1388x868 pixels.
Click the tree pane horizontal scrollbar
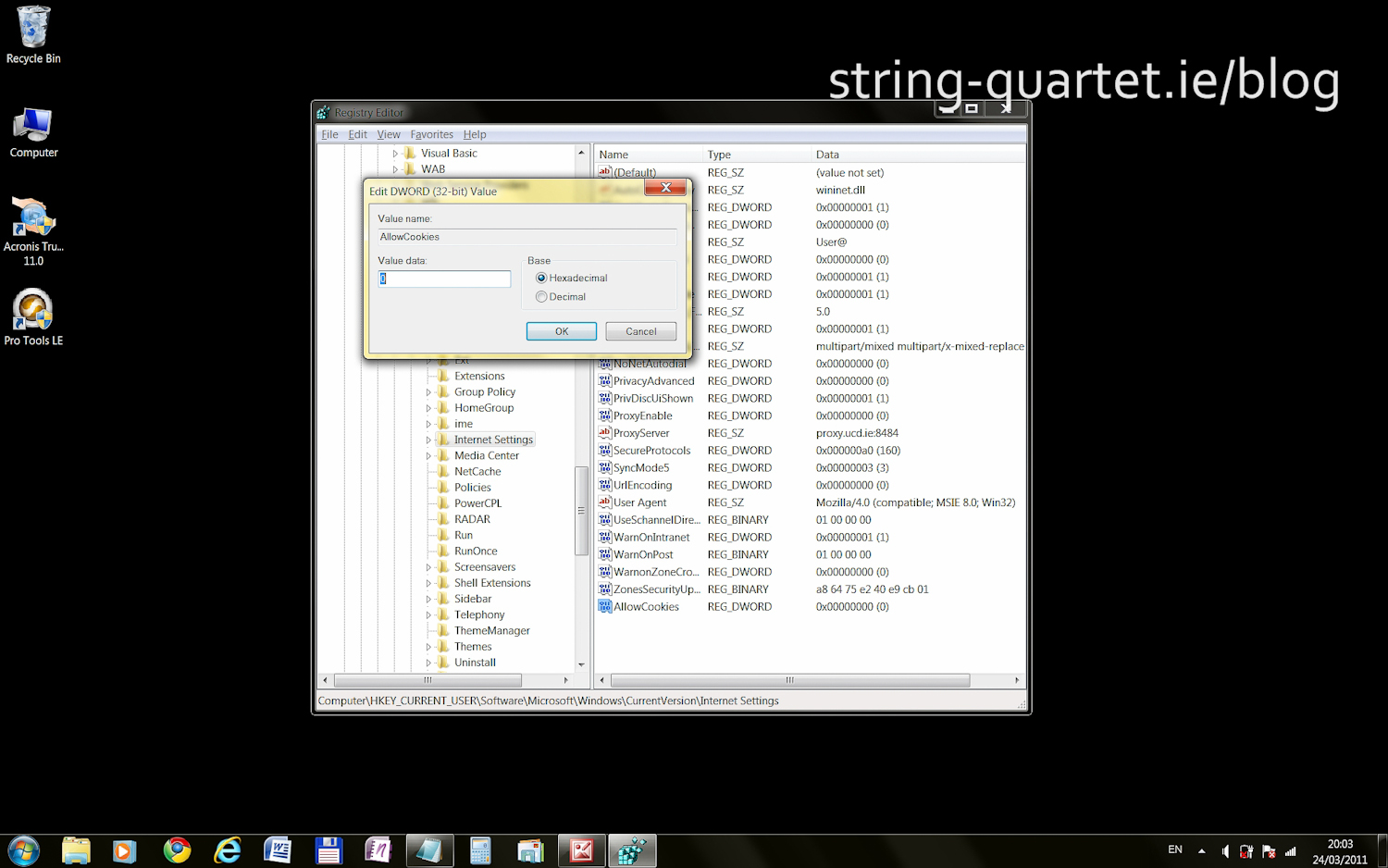pyautogui.click(x=428, y=680)
